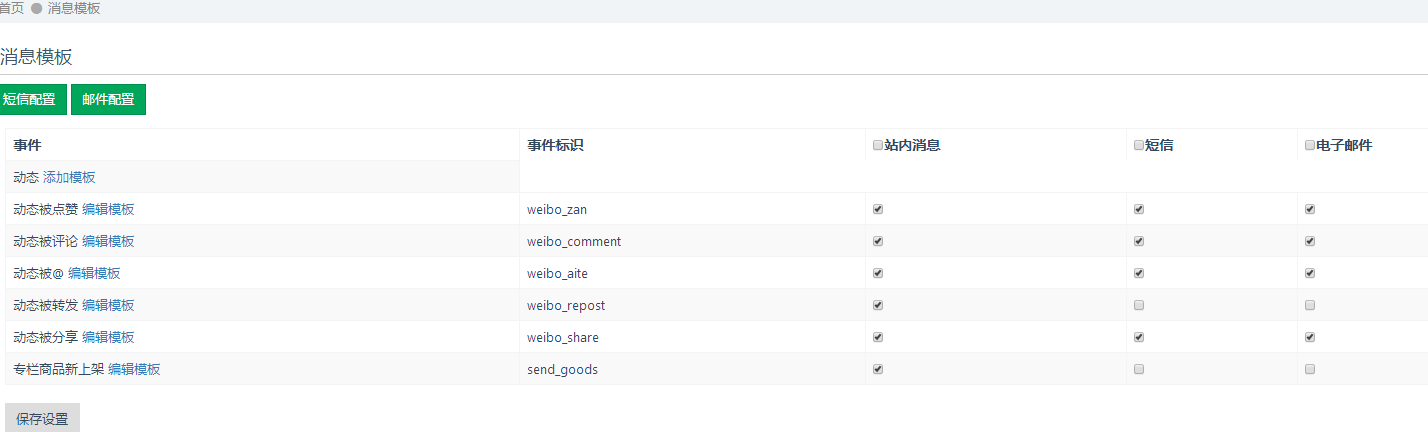Viewport: 1428px width, 432px height.
Task: Edit template for 动态被@
Action: point(94,273)
